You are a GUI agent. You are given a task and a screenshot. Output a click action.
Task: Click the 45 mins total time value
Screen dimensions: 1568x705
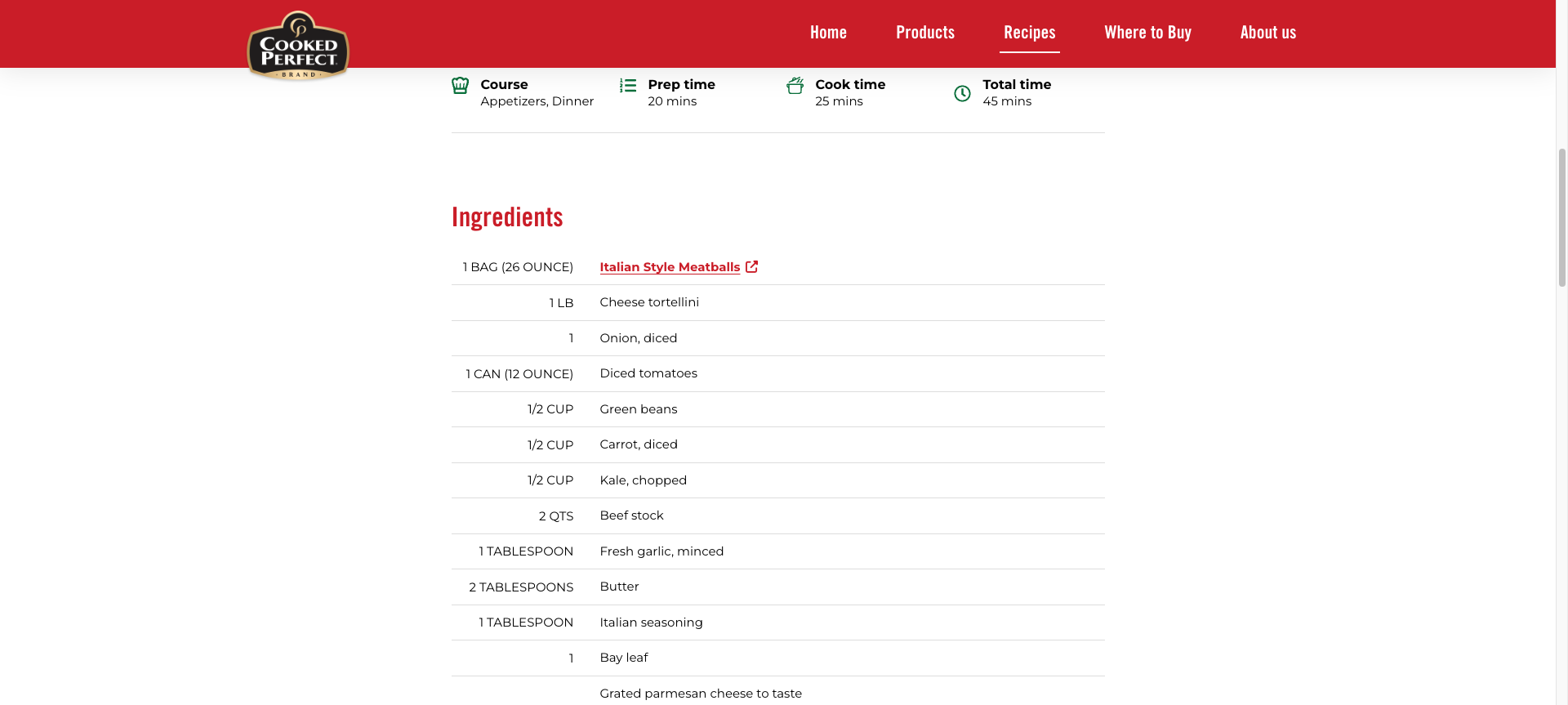pyautogui.click(x=1007, y=101)
